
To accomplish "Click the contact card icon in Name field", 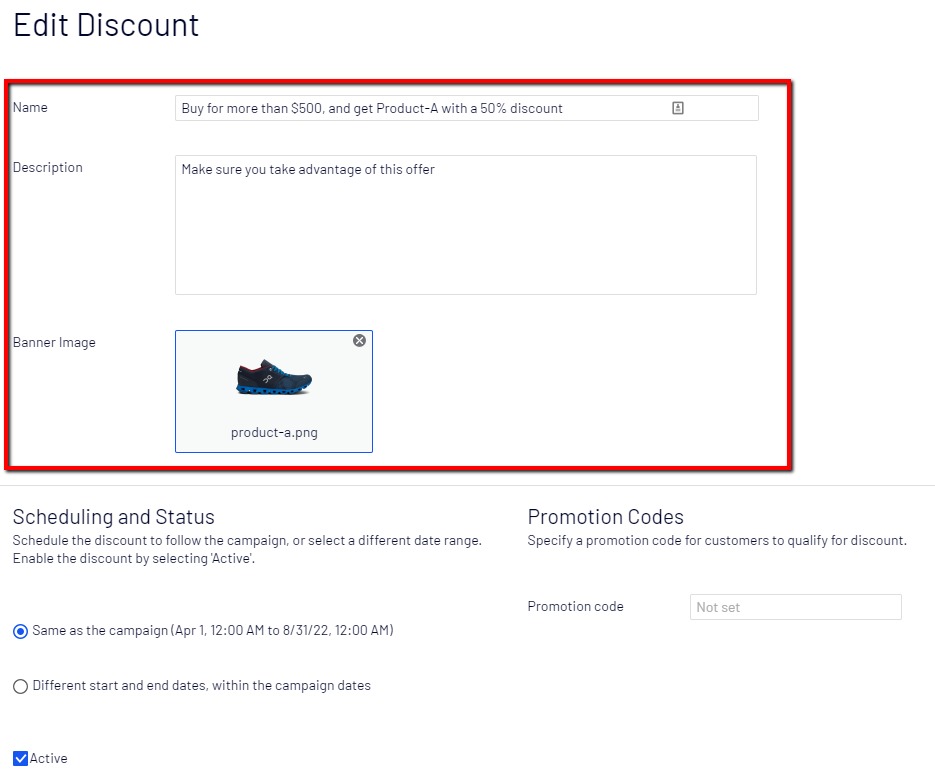I will point(678,108).
